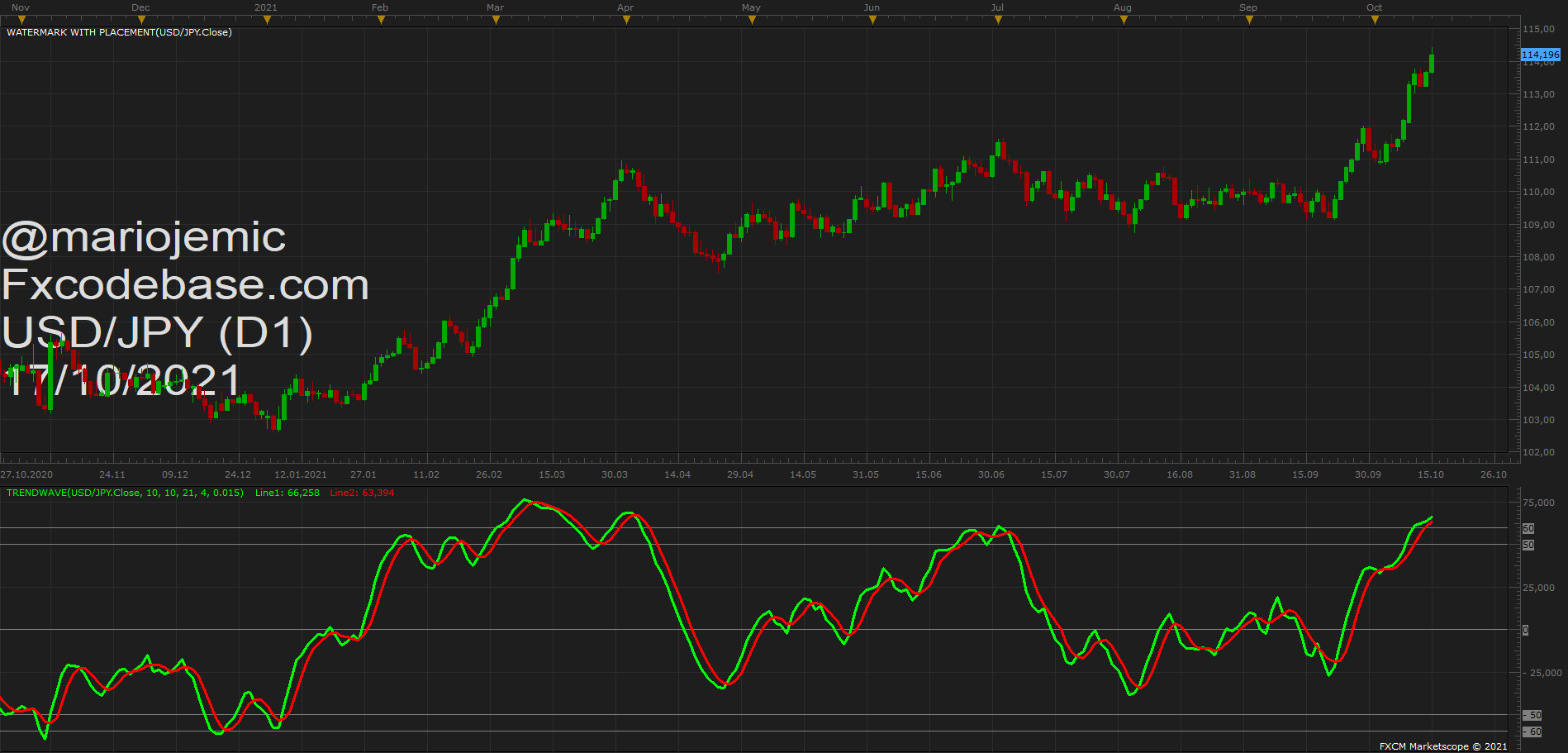The image size is (1568, 753).
Task: Click the 27.01 date axis label
Action: click(x=363, y=474)
